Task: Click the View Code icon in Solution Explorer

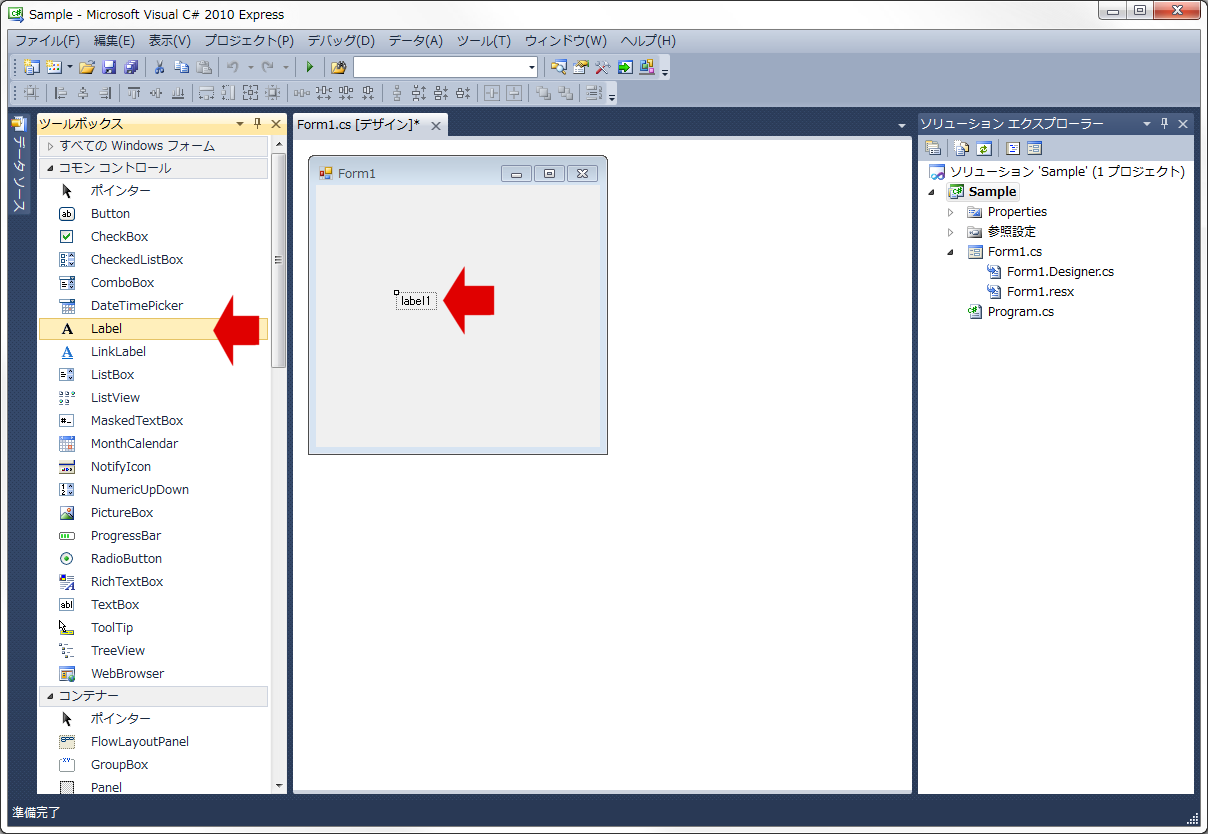Action: pyautogui.click(x=1013, y=148)
